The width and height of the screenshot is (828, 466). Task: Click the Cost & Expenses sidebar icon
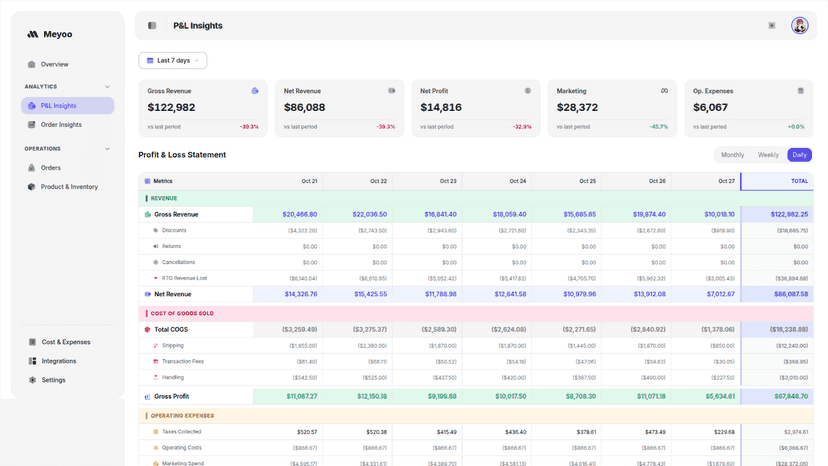coord(32,342)
